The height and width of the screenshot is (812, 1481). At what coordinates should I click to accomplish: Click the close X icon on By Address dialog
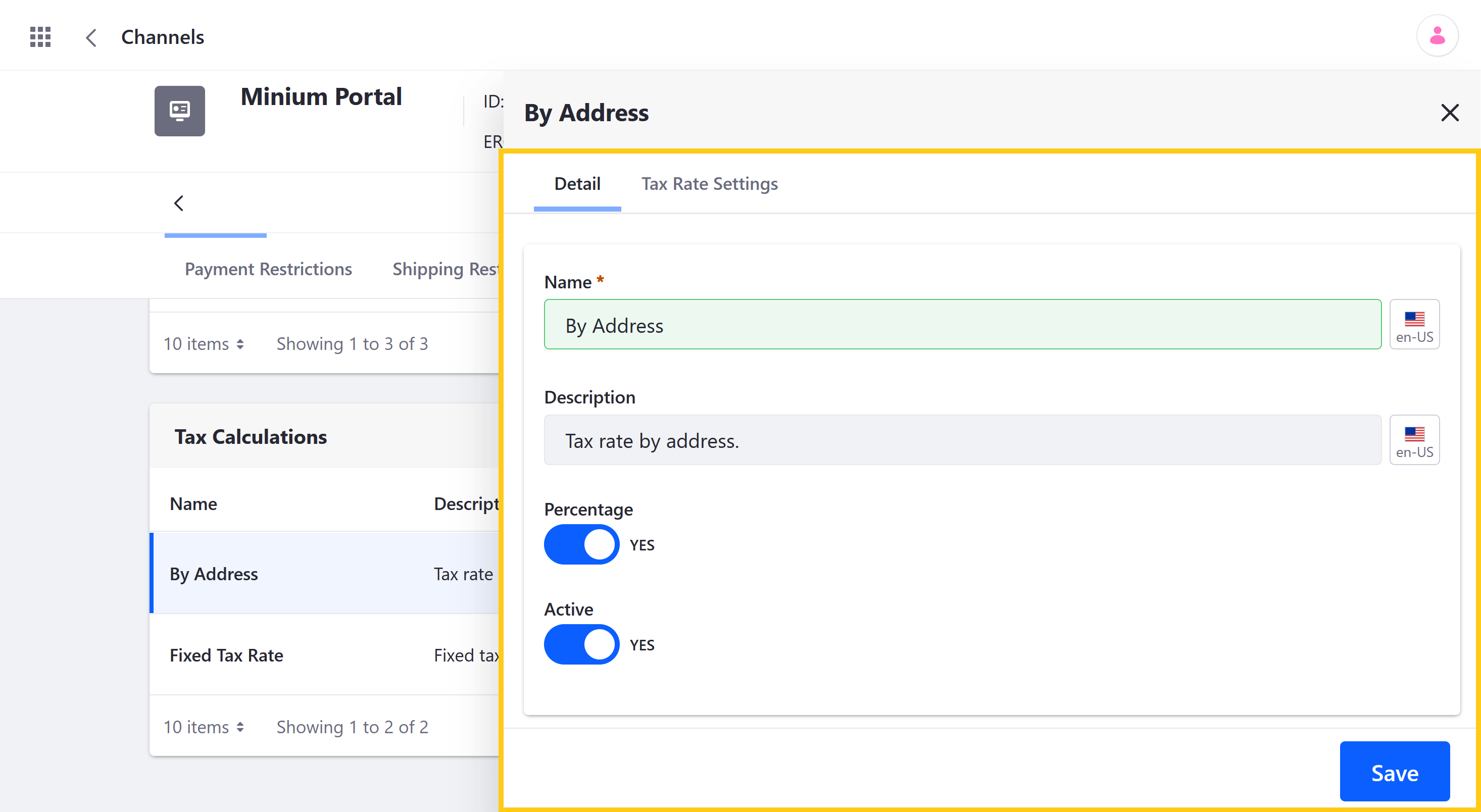coord(1449,112)
